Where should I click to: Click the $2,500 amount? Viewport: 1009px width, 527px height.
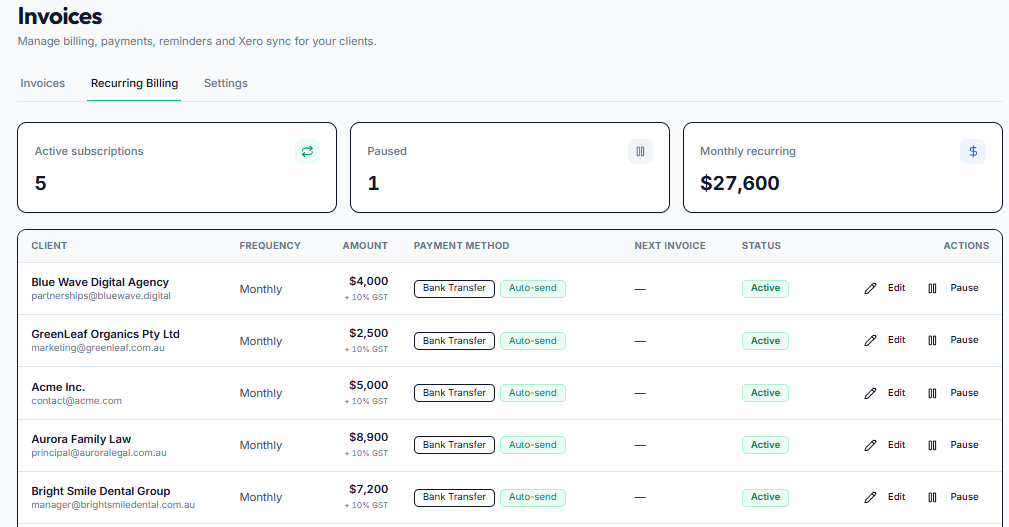(368, 333)
